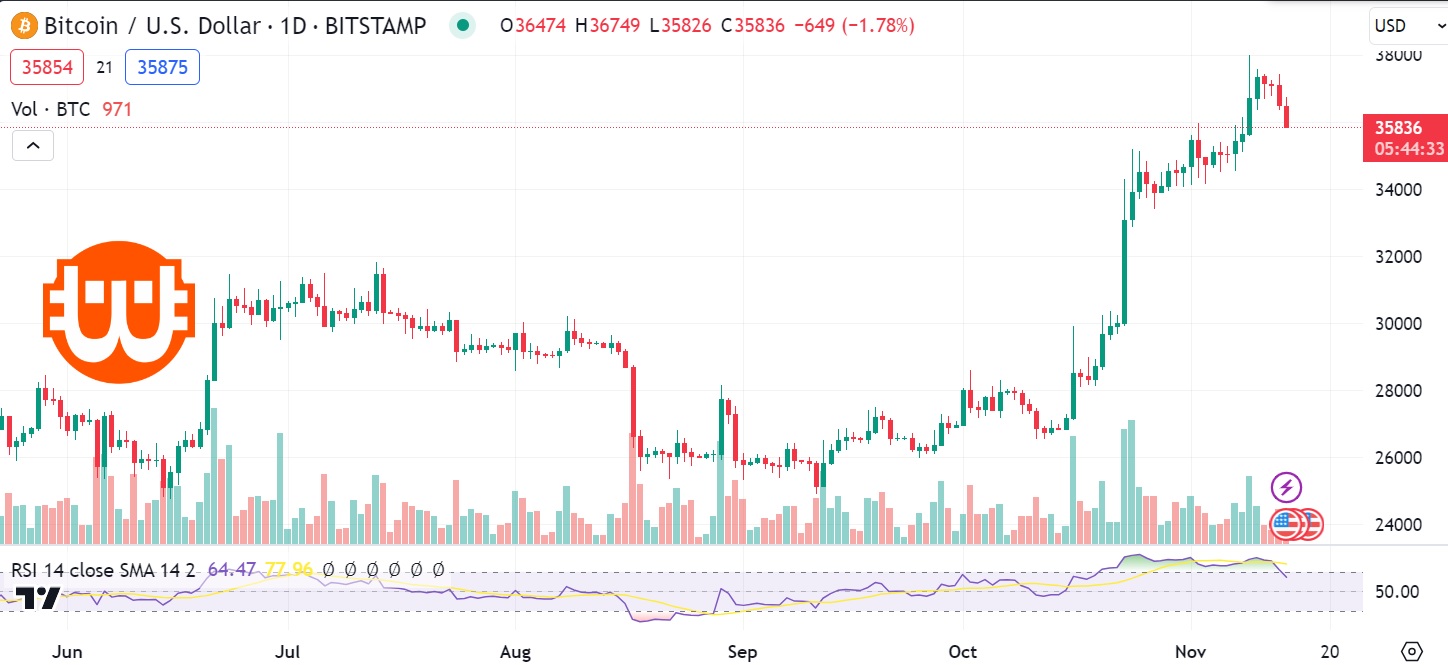This screenshot has height=665, width=1448.
Task: Click the purple RSI value 64.47
Action: coord(229,570)
